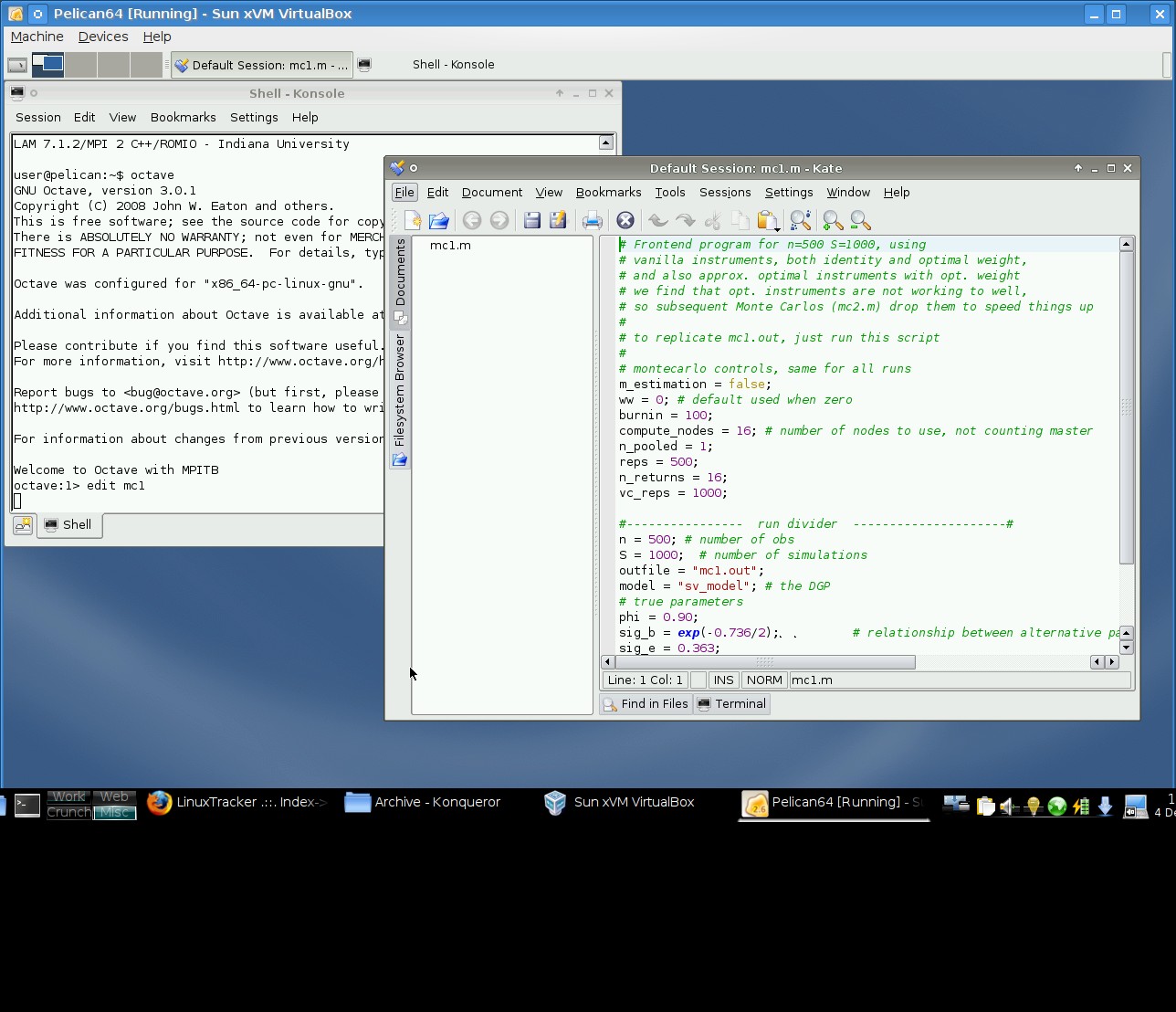Click the Cut scissors icon in Kate
The height and width of the screenshot is (1012, 1176).
click(x=713, y=220)
